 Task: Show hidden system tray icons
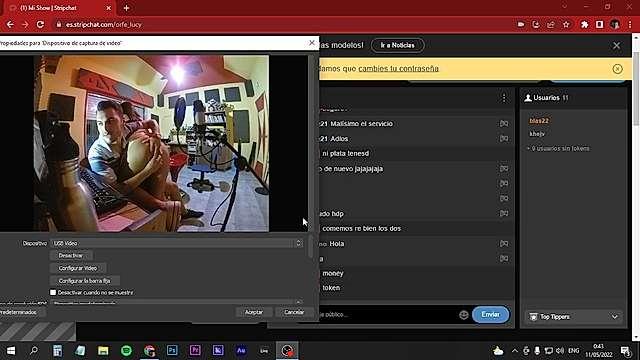tap(515, 351)
